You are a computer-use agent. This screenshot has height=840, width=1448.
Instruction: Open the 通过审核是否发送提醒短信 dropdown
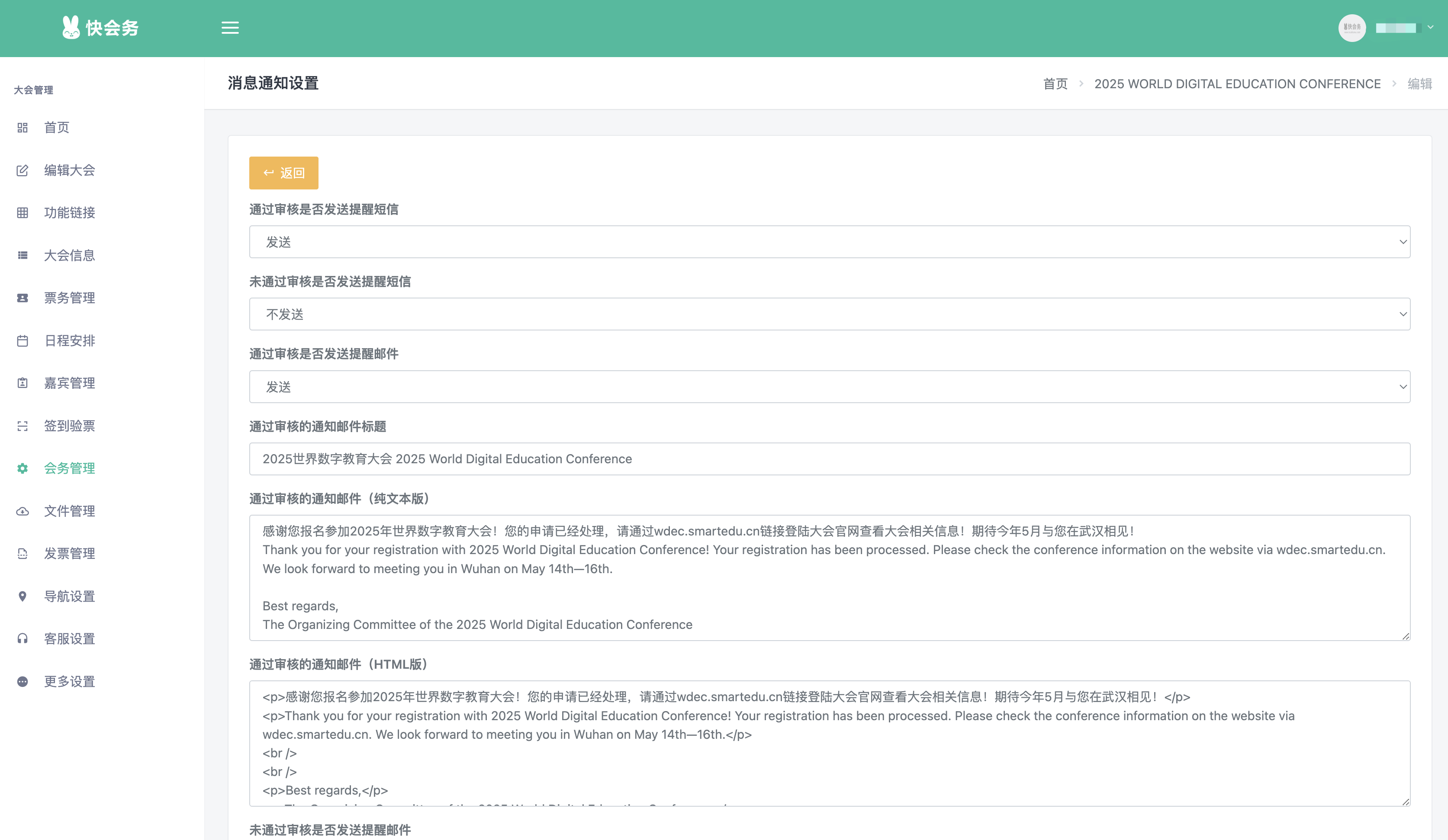coord(829,242)
